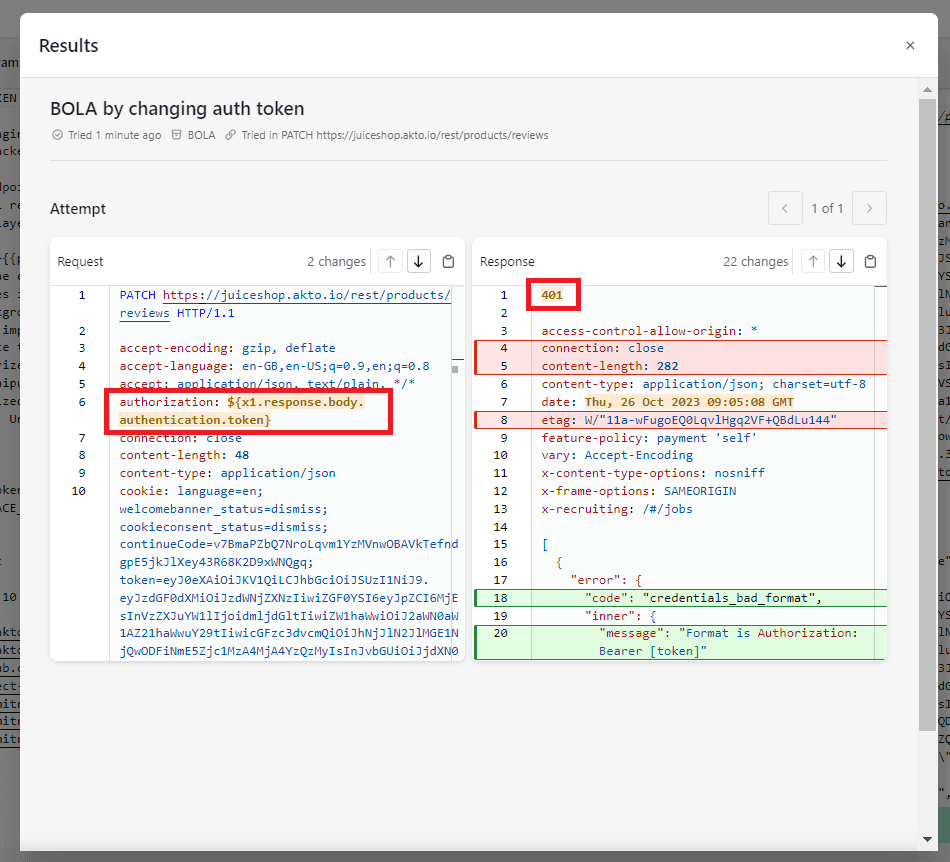Jump to next change in Request panel
This screenshot has width=950, height=862.
[x=419, y=262]
